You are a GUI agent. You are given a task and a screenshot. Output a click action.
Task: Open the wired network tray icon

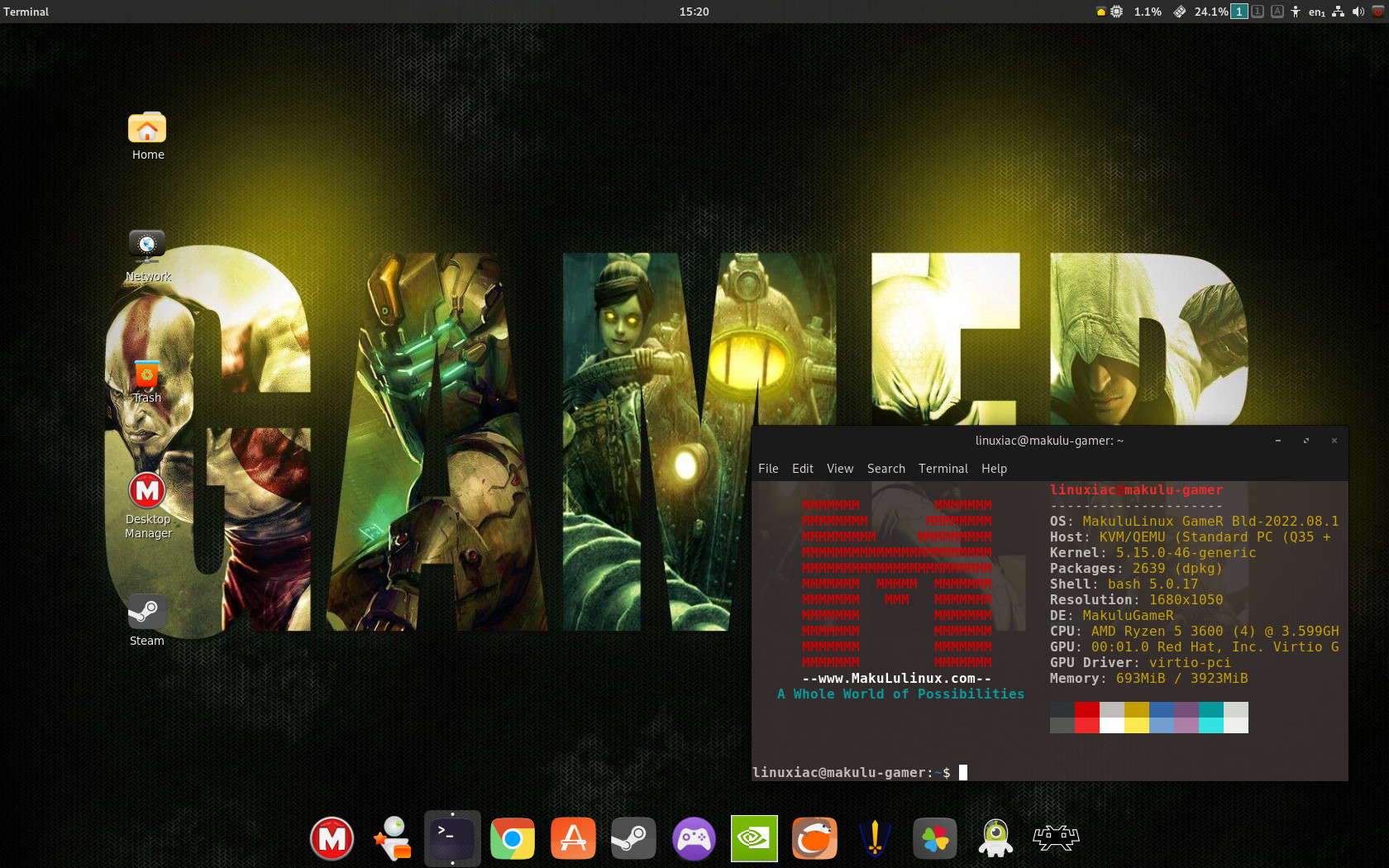point(1338,12)
